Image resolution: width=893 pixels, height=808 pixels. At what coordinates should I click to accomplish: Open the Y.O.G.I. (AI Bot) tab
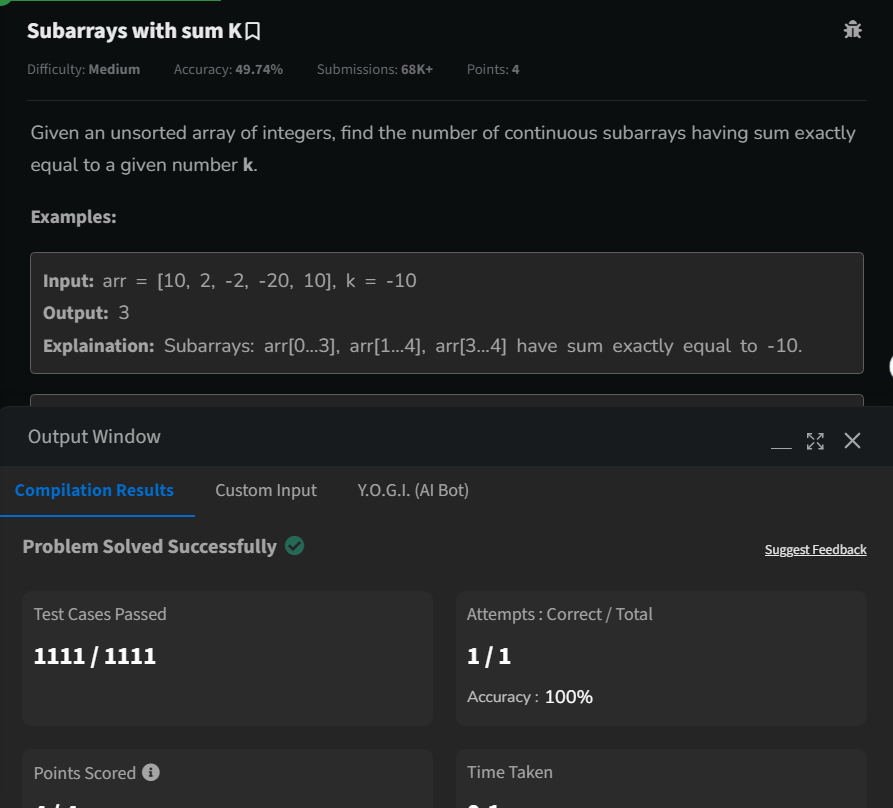412,490
